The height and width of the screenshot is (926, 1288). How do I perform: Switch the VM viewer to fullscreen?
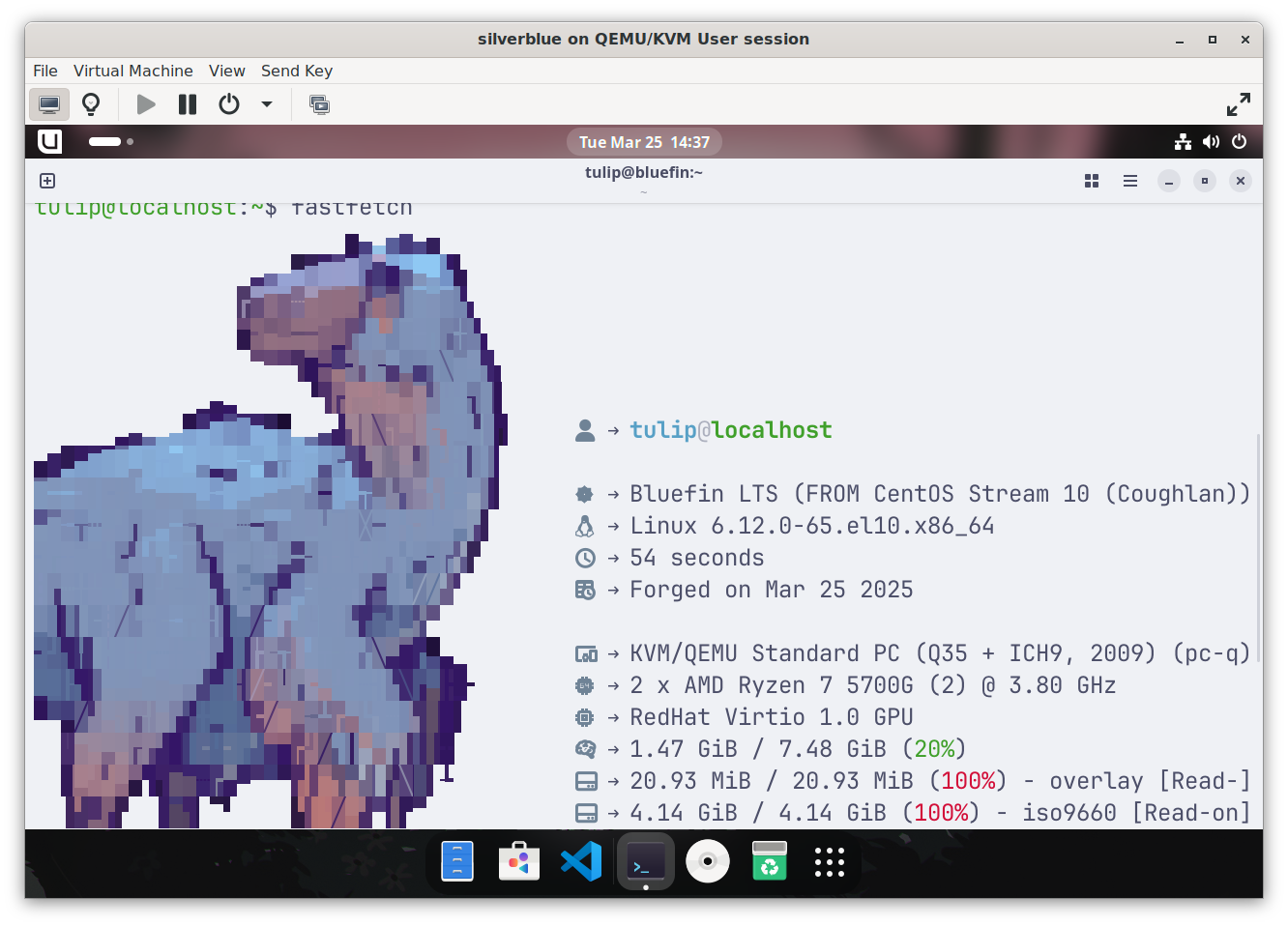point(1239,104)
